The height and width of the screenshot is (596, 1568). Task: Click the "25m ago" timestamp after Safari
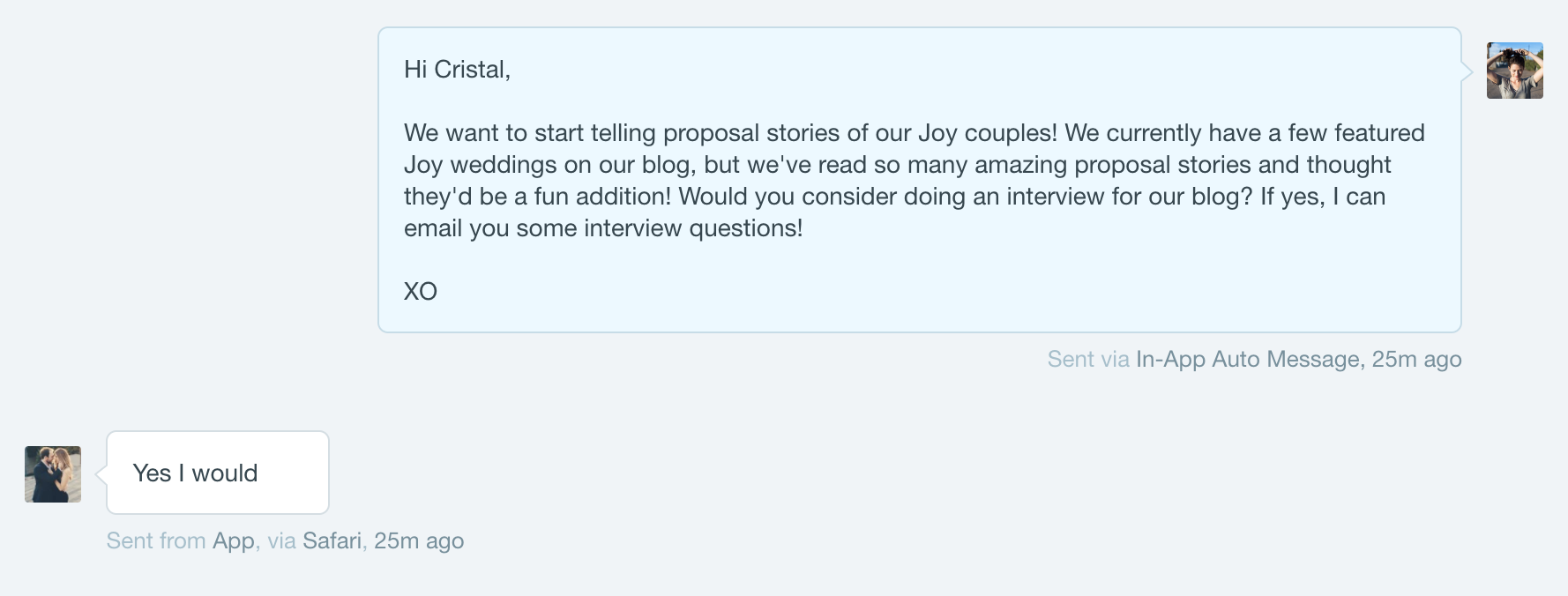pos(419,541)
